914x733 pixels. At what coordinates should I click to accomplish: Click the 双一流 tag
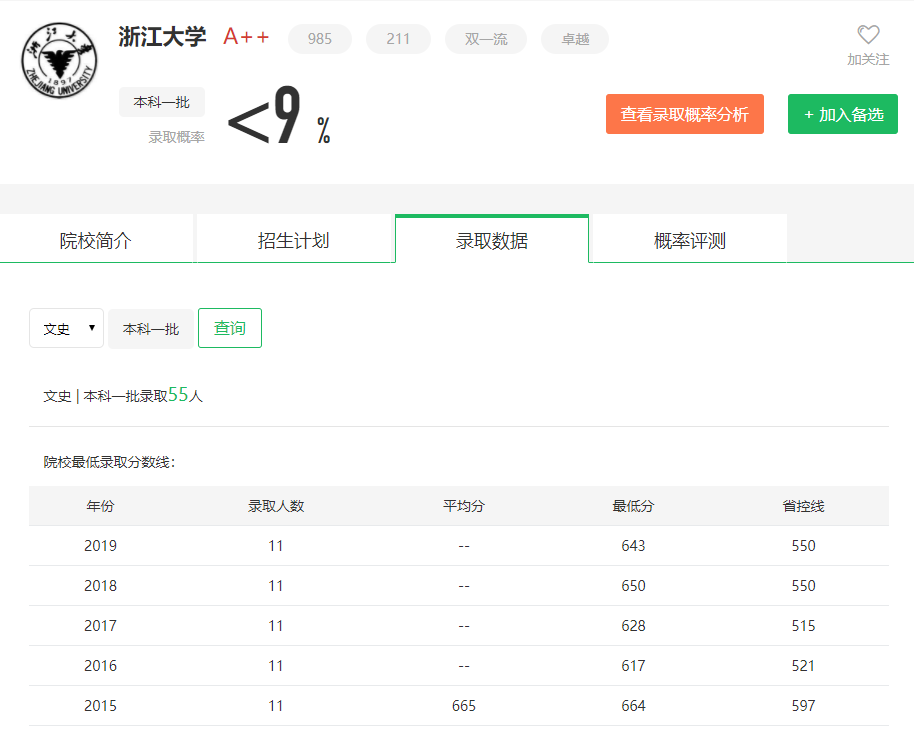click(486, 39)
